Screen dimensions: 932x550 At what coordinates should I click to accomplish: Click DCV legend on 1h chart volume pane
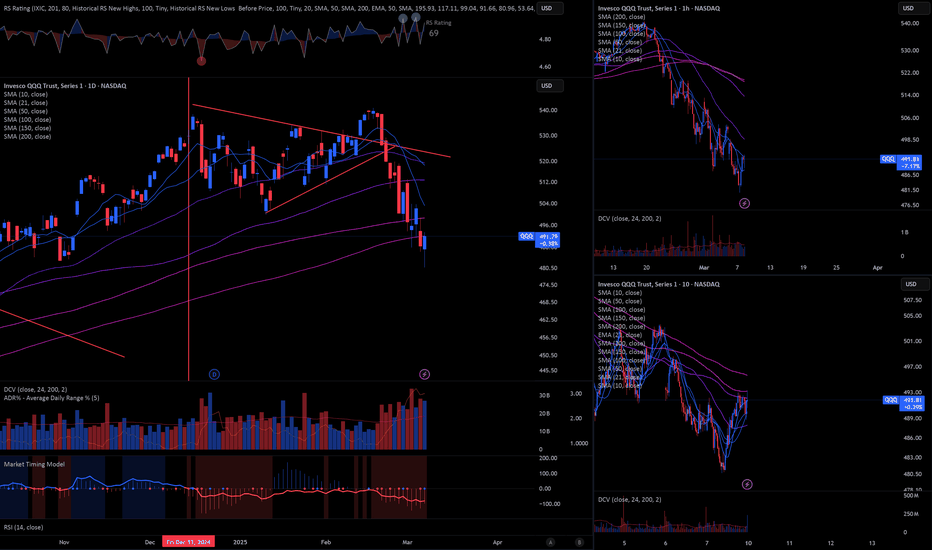coord(629,219)
